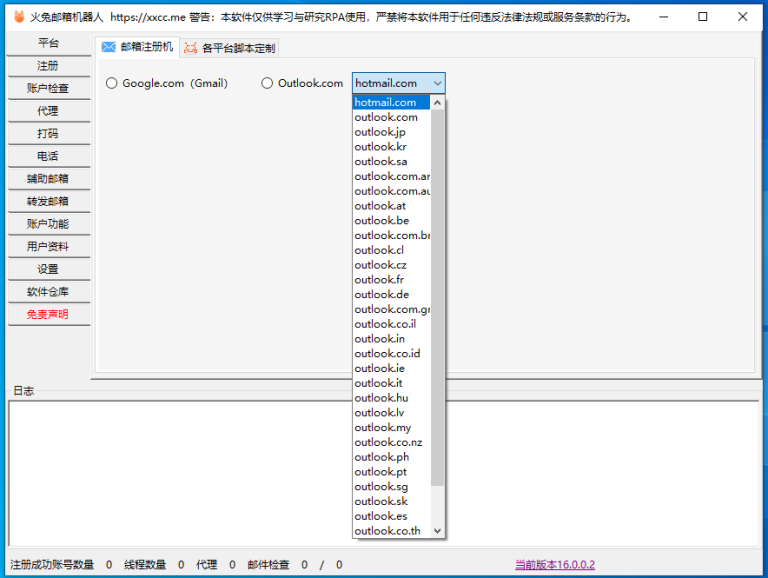
Task: Select outlook.co.th from the list
Action: point(391,530)
